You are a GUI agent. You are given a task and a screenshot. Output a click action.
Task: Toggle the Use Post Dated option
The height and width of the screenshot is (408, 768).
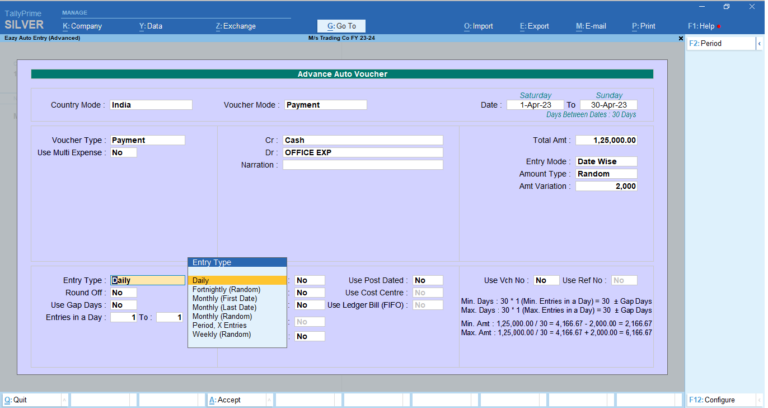(x=428, y=280)
